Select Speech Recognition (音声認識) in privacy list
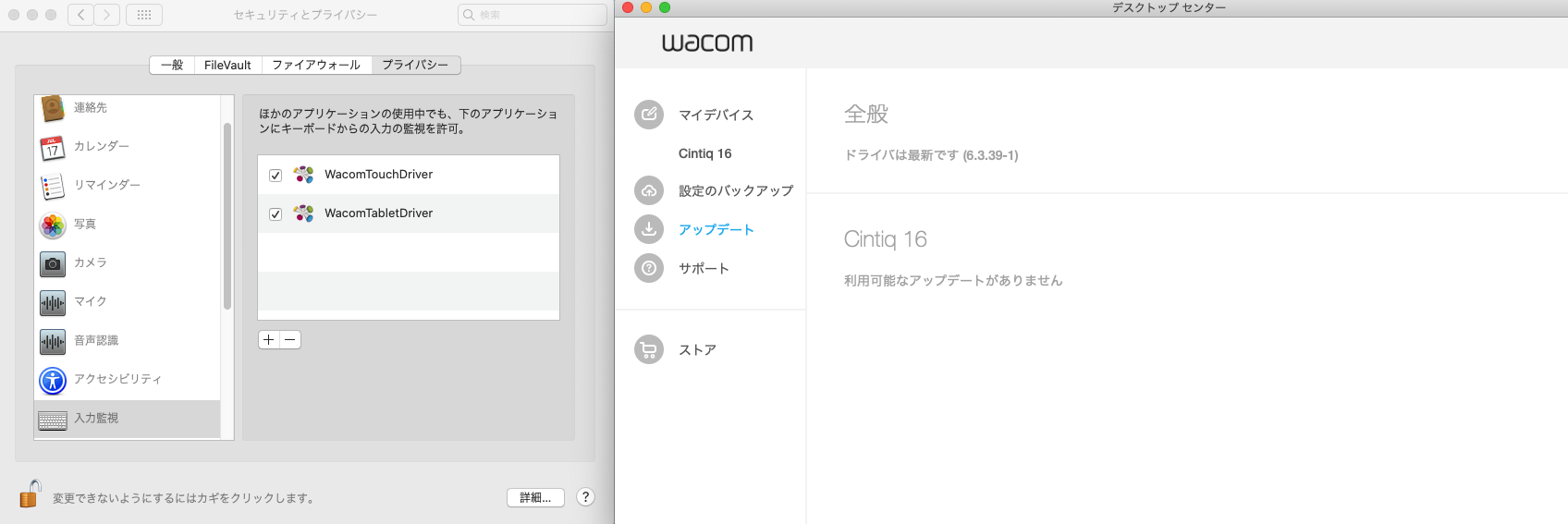Viewport: 1568px width, 524px height. click(x=128, y=340)
